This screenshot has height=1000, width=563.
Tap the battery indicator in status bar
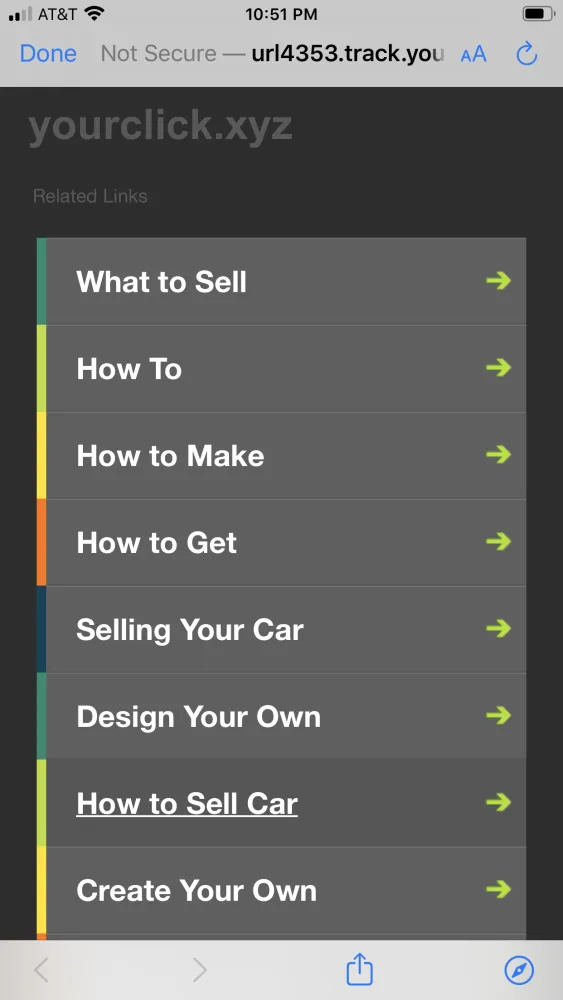point(537,14)
